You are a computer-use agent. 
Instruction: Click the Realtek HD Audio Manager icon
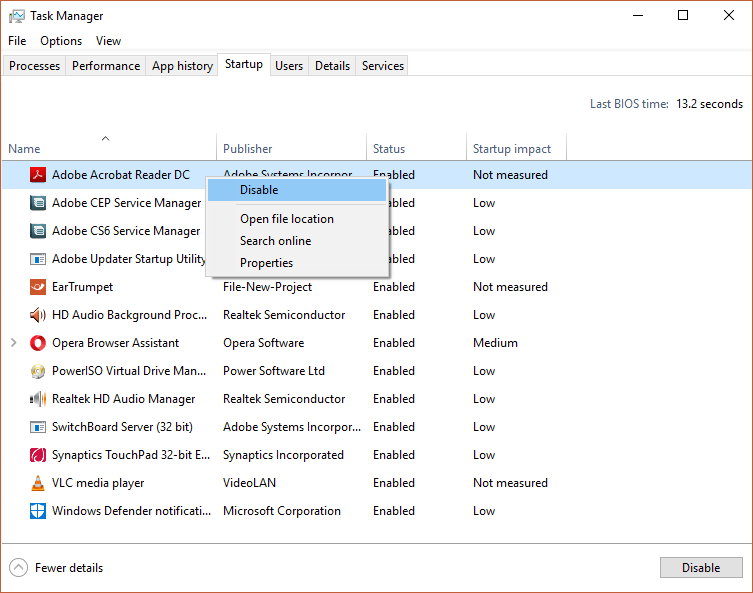pos(38,399)
